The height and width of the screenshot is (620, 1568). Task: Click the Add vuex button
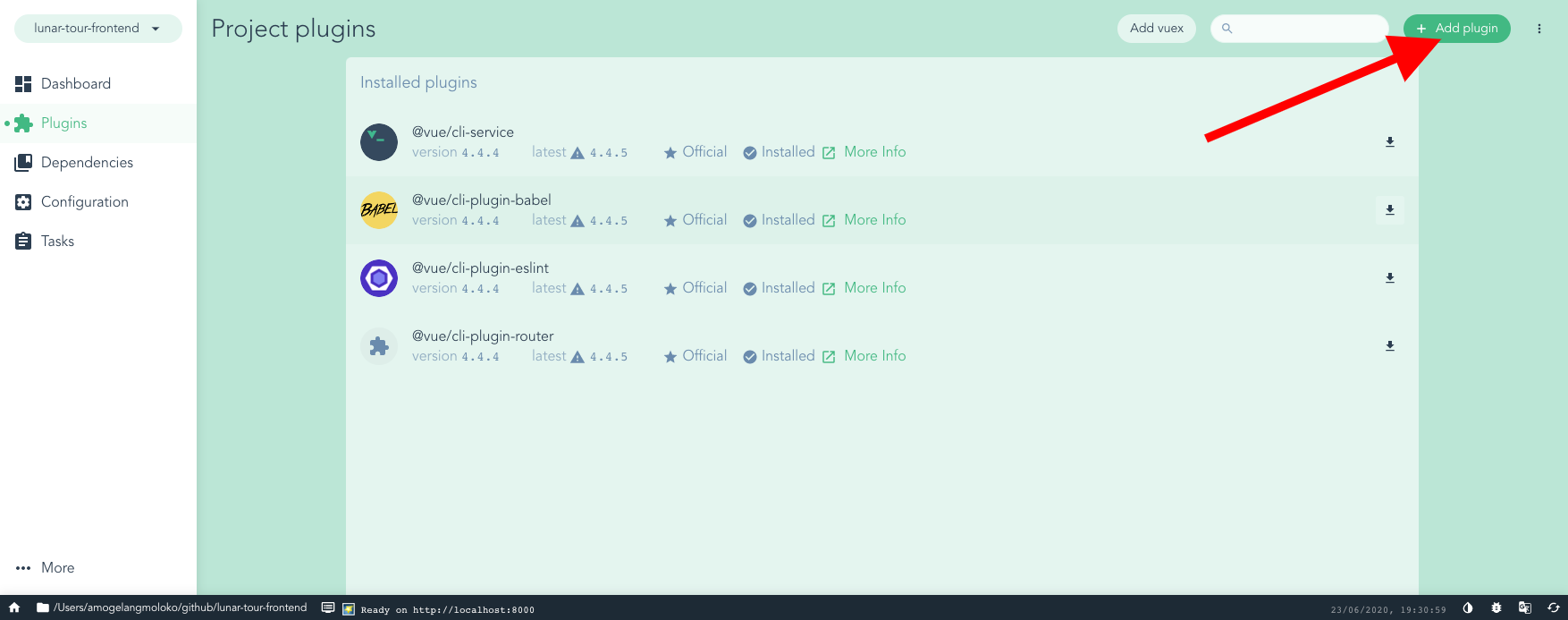coord(1156,29)
